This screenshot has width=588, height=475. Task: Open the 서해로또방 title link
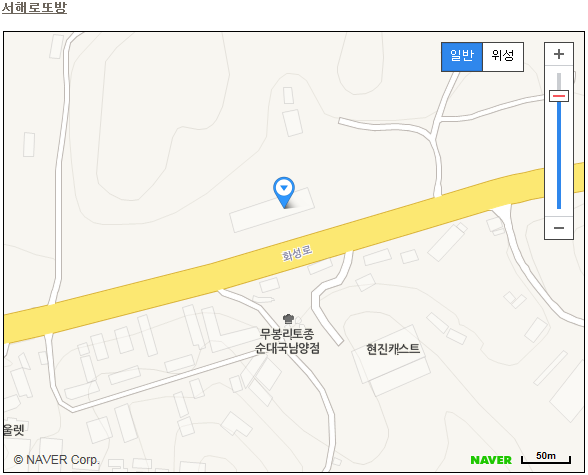click(34, 7)
